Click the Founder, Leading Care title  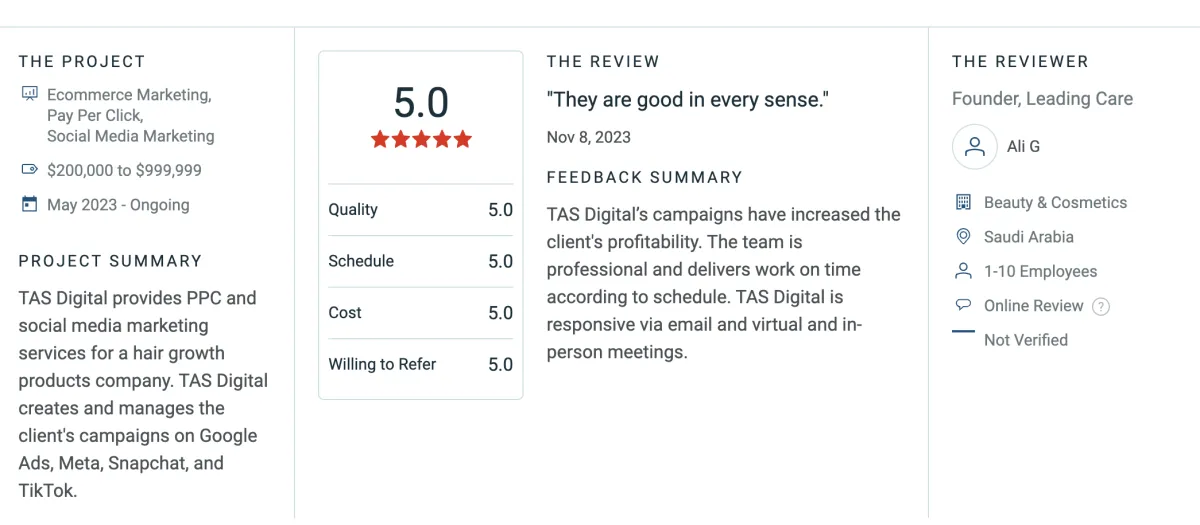tap(1042, 98)
